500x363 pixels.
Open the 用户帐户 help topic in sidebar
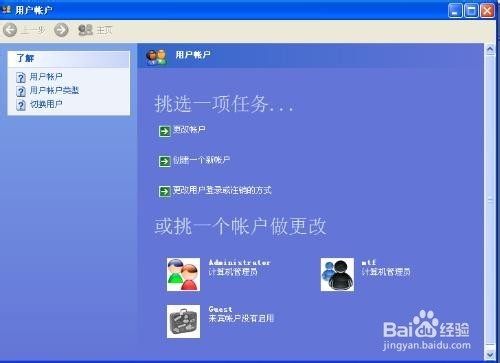click(x=46, y=77)
